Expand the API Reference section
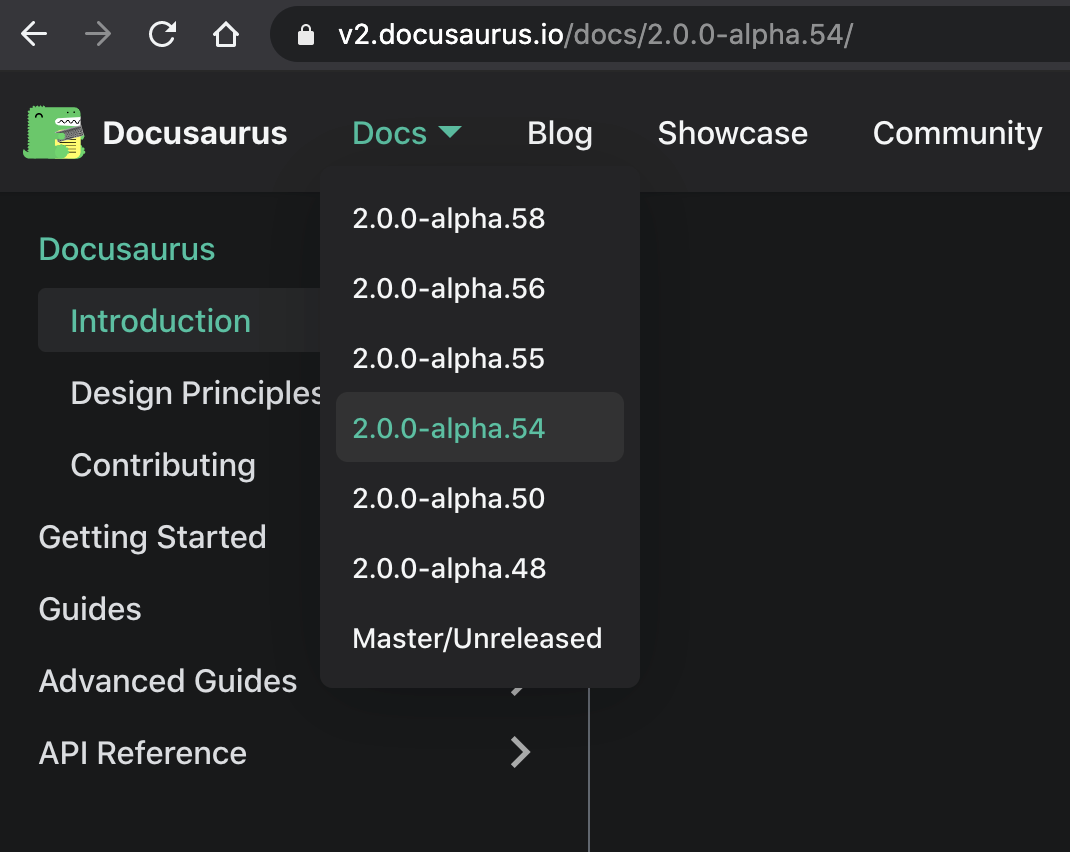Screen dimensions: 1070x852 coord(142,753)
